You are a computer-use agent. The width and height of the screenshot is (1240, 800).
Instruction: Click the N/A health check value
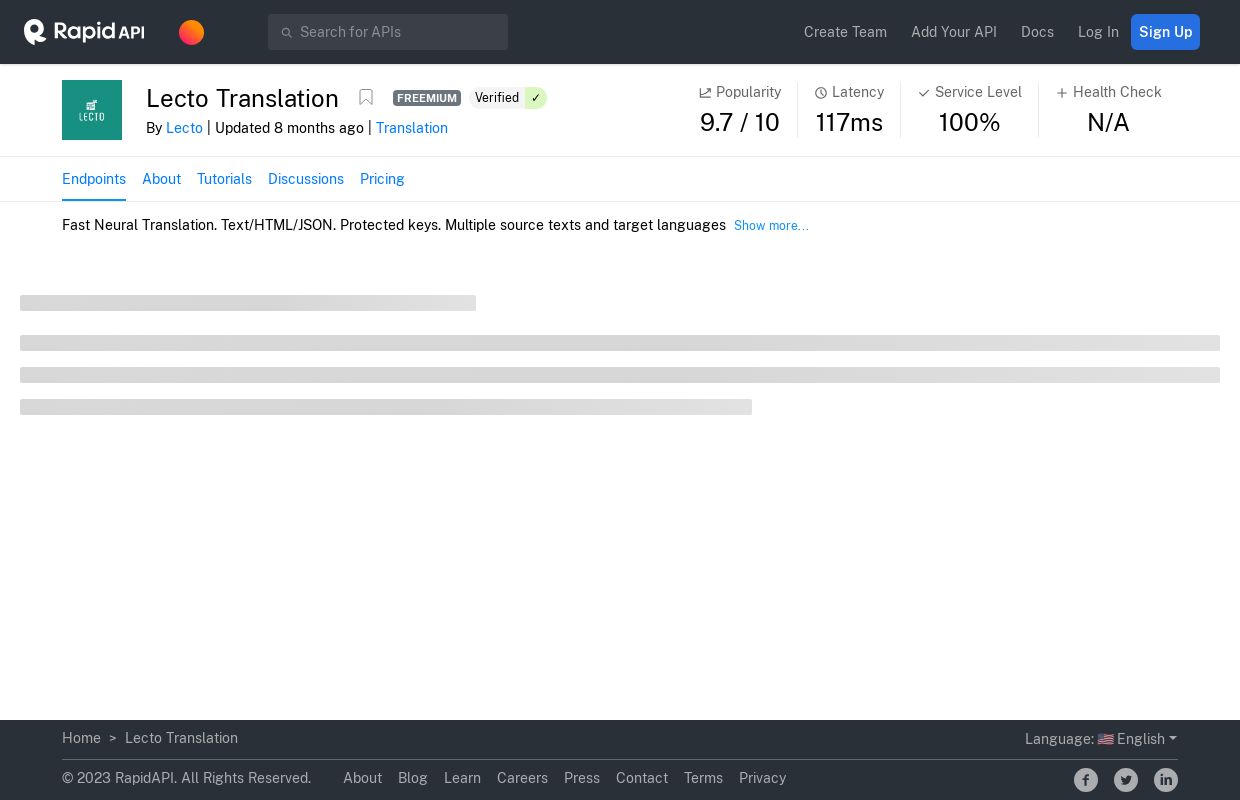point(1108,122)
